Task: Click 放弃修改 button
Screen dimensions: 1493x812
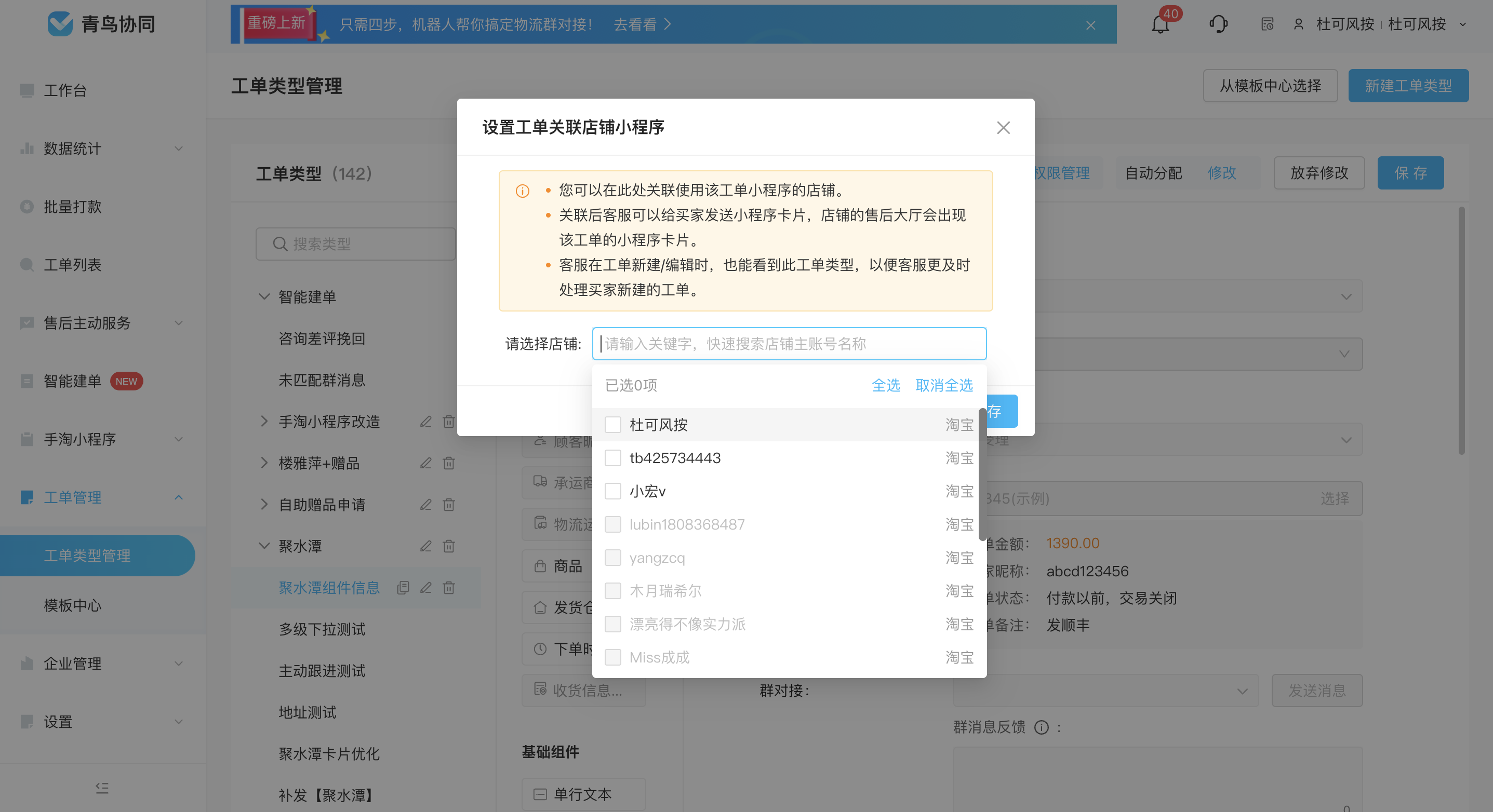Action: [1319, 172]
